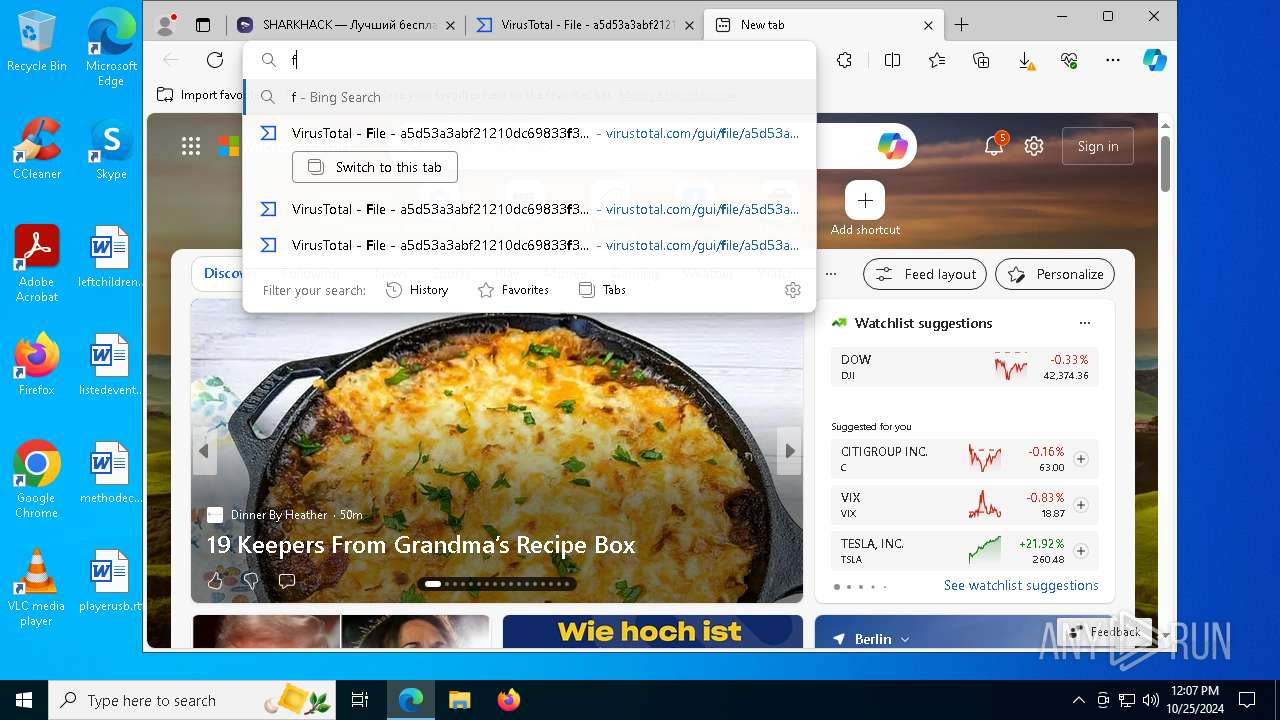The height and width of the screenshot is (720, 1280).
Task: Open feed more options ellipsis
Action: pos(830,274)
